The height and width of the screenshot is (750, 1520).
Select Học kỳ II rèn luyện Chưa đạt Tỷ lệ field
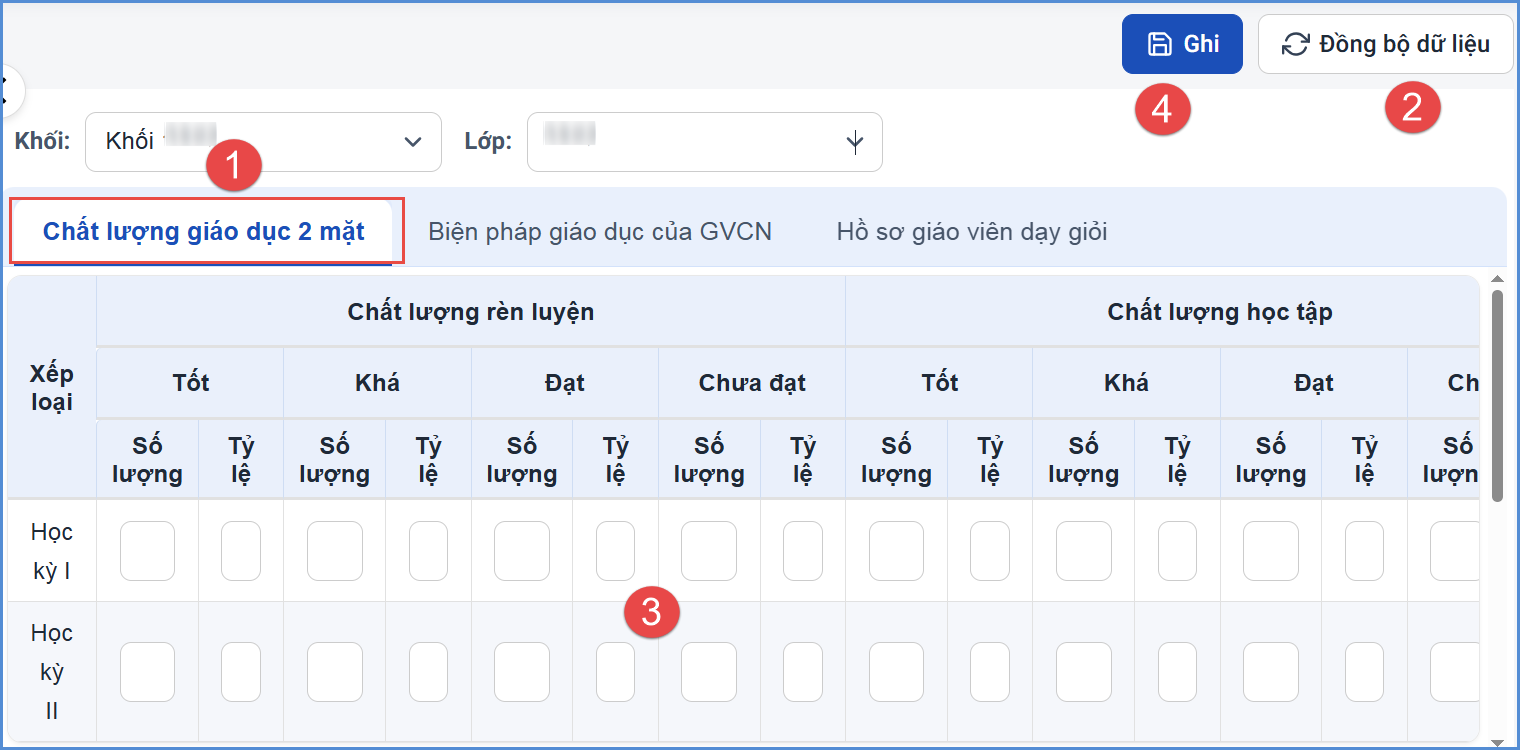803,672
